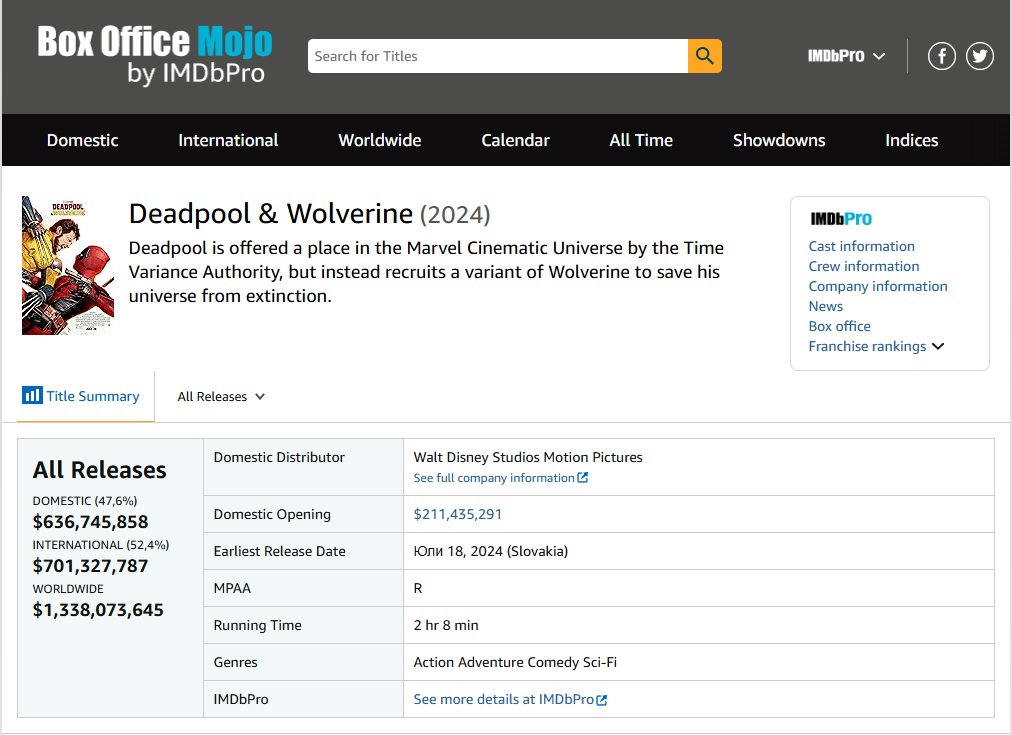1012x735 pixels.
Task: Click the Running Time row label
Action: pos(258,625)
